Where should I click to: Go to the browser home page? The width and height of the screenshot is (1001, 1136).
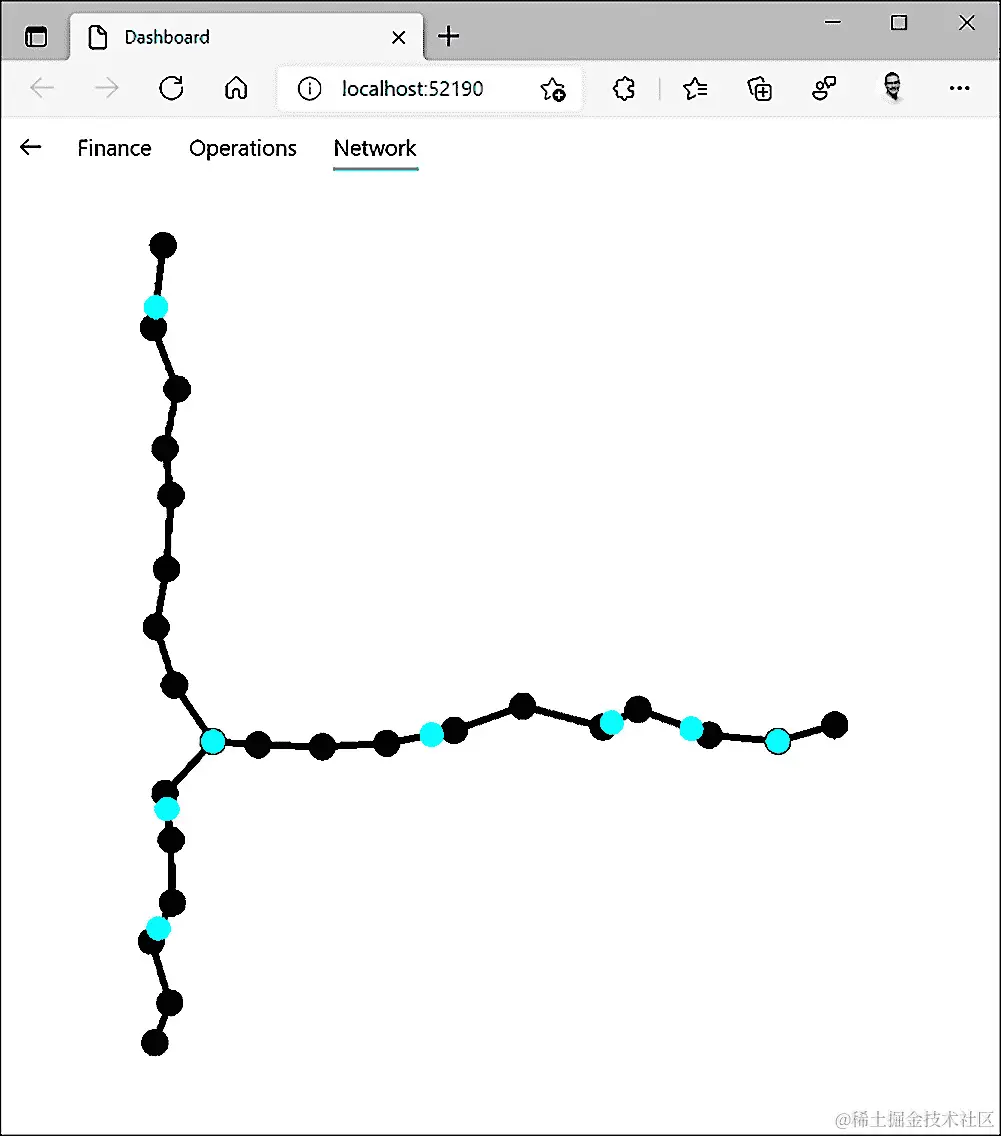(x=236, y=88)
